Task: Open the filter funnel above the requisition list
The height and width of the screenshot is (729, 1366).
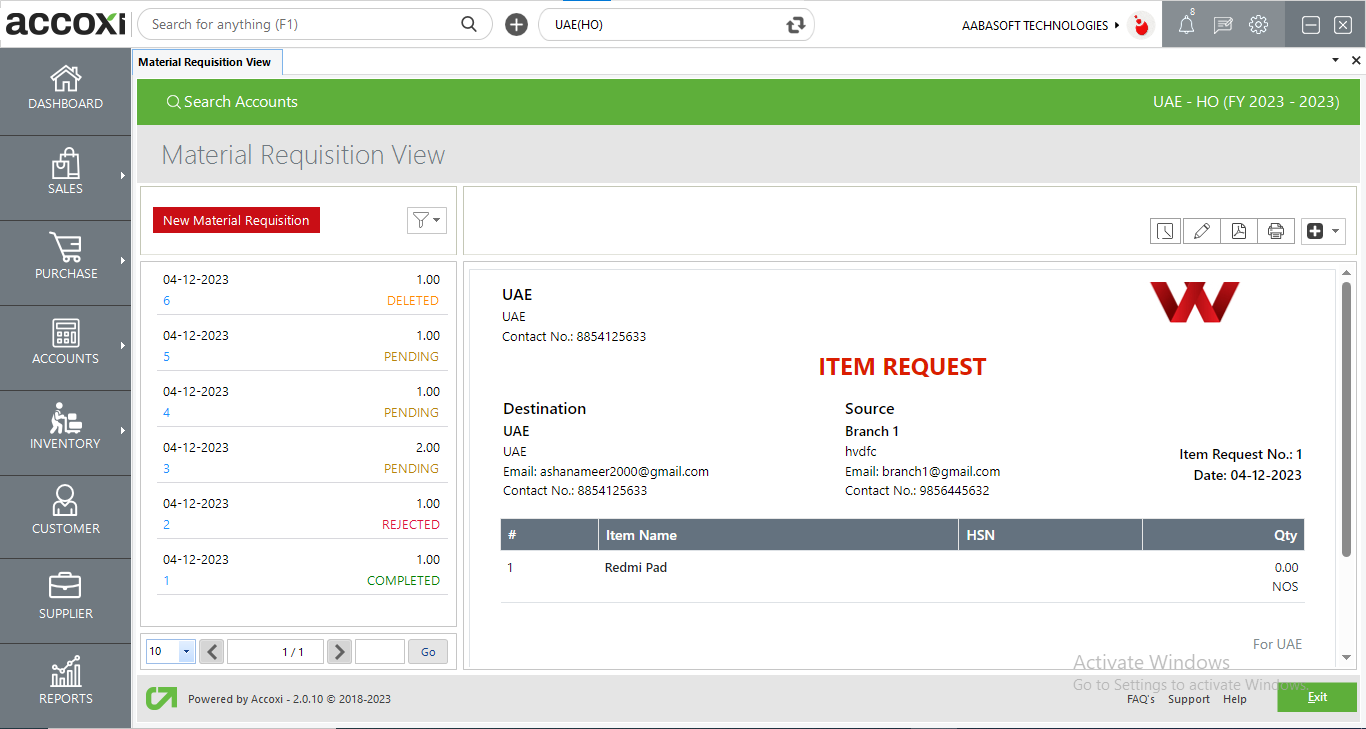Action: (x=427, y=220)
